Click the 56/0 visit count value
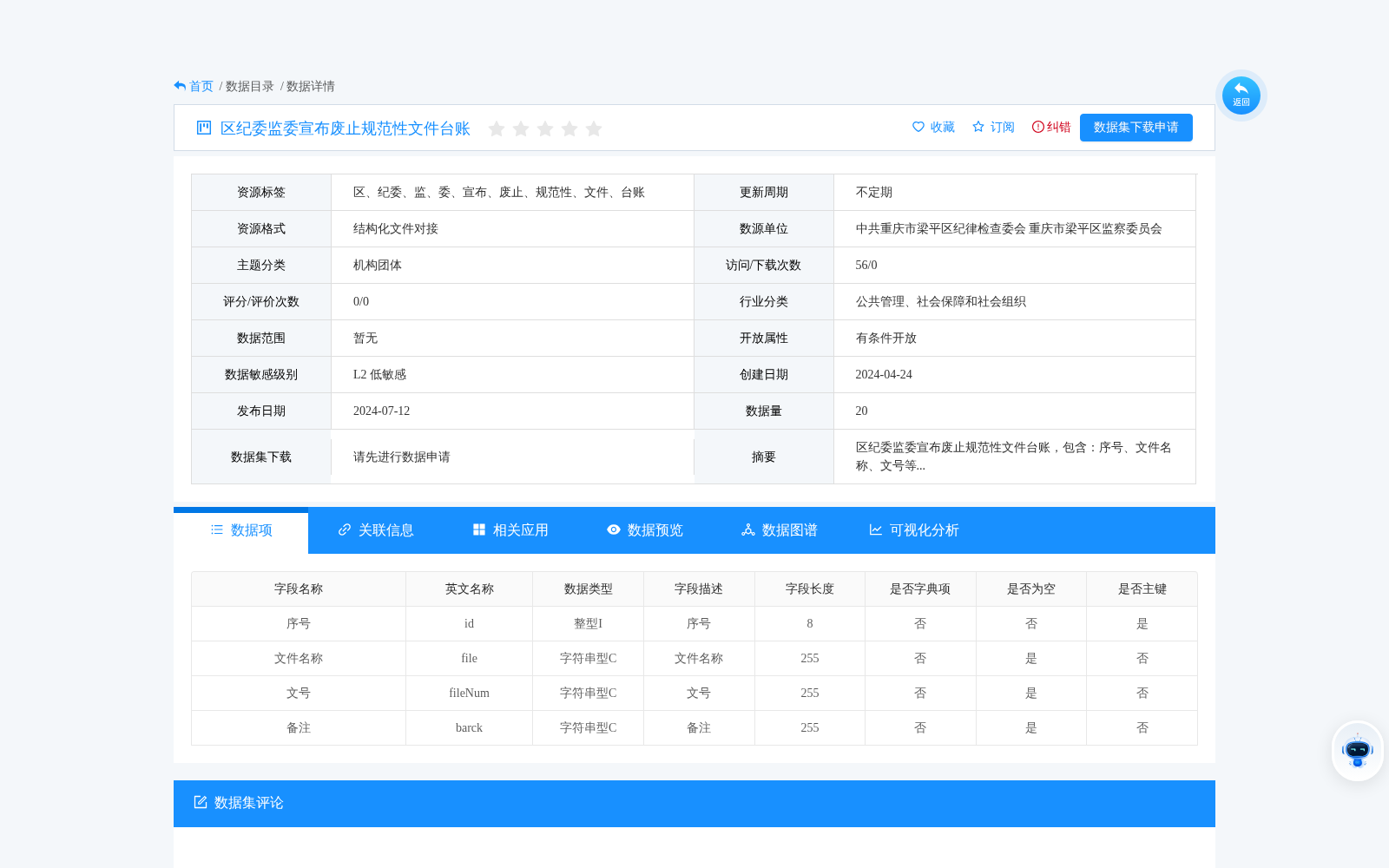This screenshot has width=1389, height=868. tap(866, 266)
